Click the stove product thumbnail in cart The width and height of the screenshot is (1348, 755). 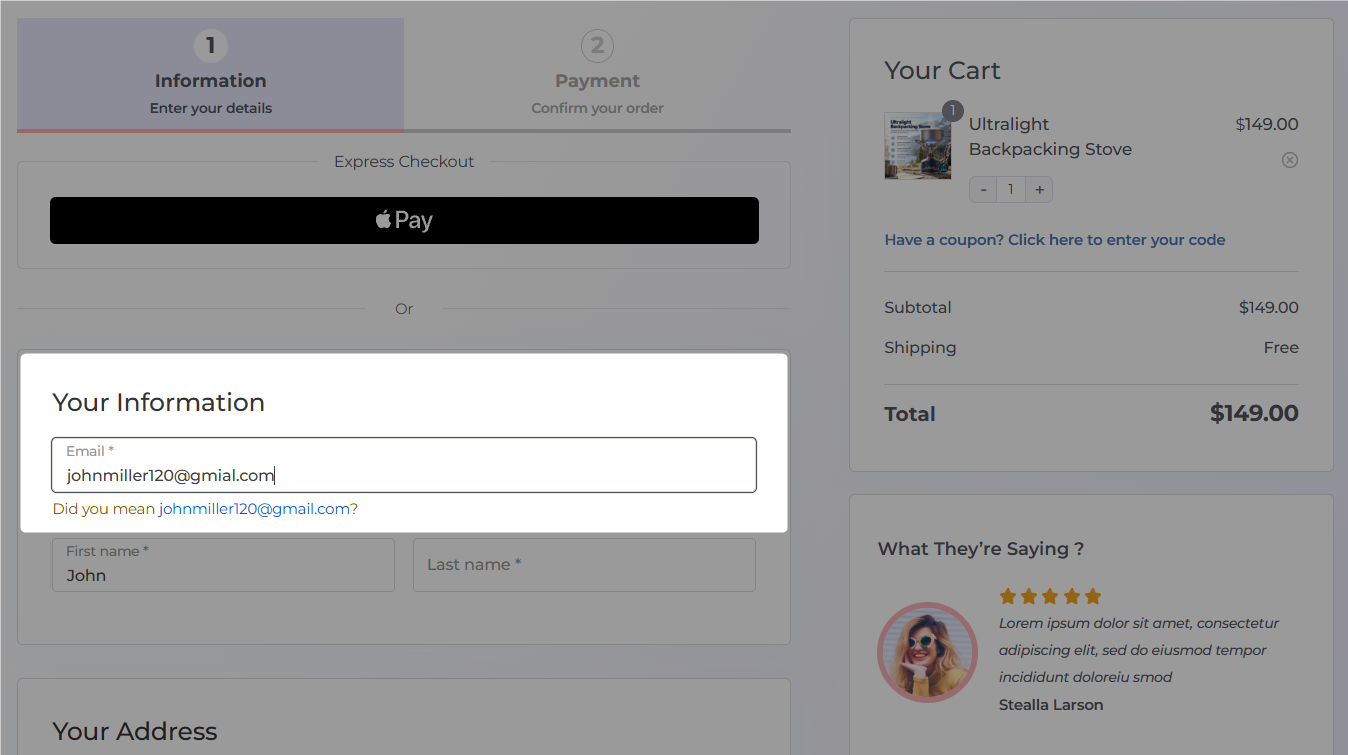[917, 146]
